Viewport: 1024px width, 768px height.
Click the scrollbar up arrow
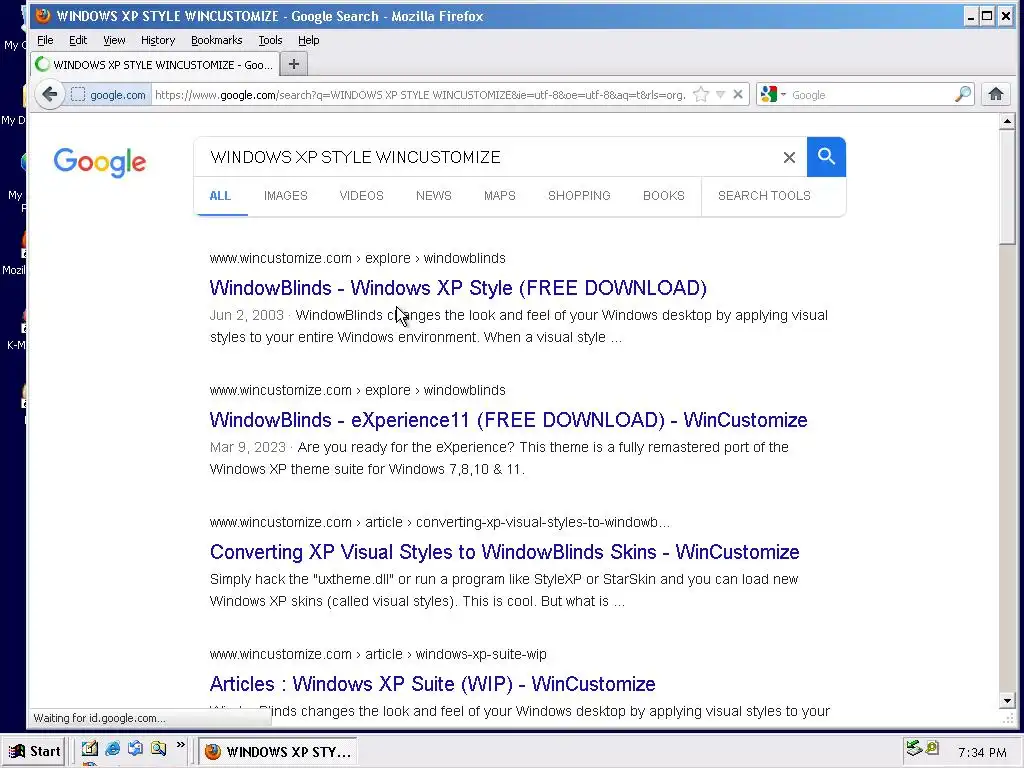(x=1007, y=121)
